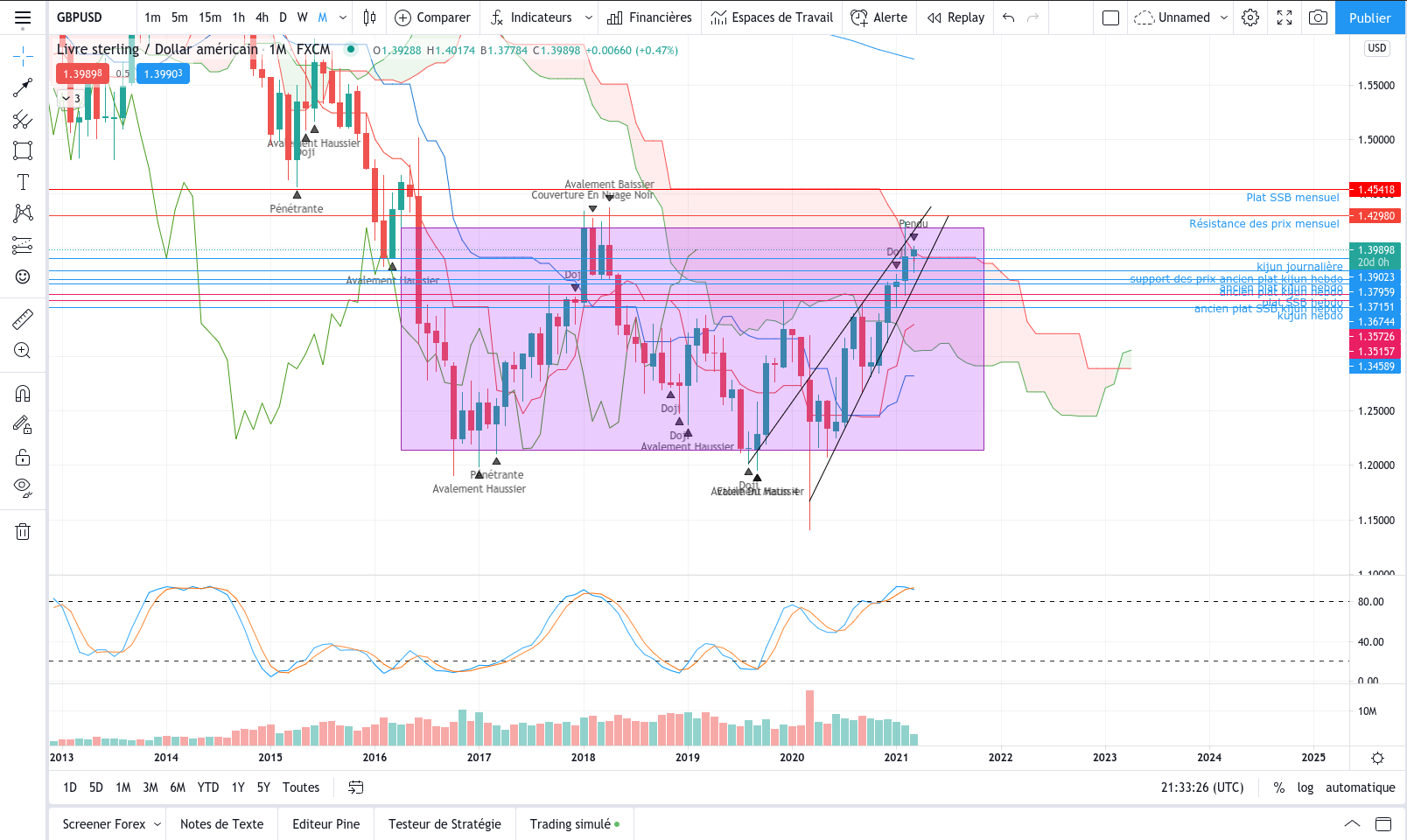The image size is (1407, 840).
Task: Collapse the bottom panel with the chevron
Action: click(1352, 824)
